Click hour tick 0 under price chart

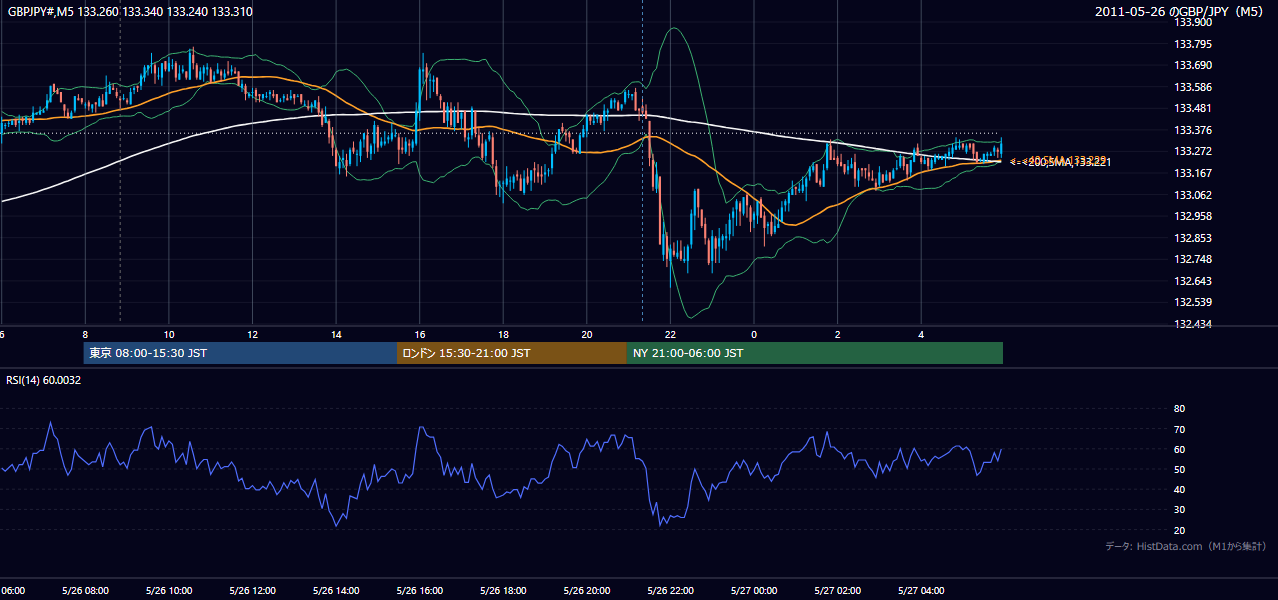point(754,334)
